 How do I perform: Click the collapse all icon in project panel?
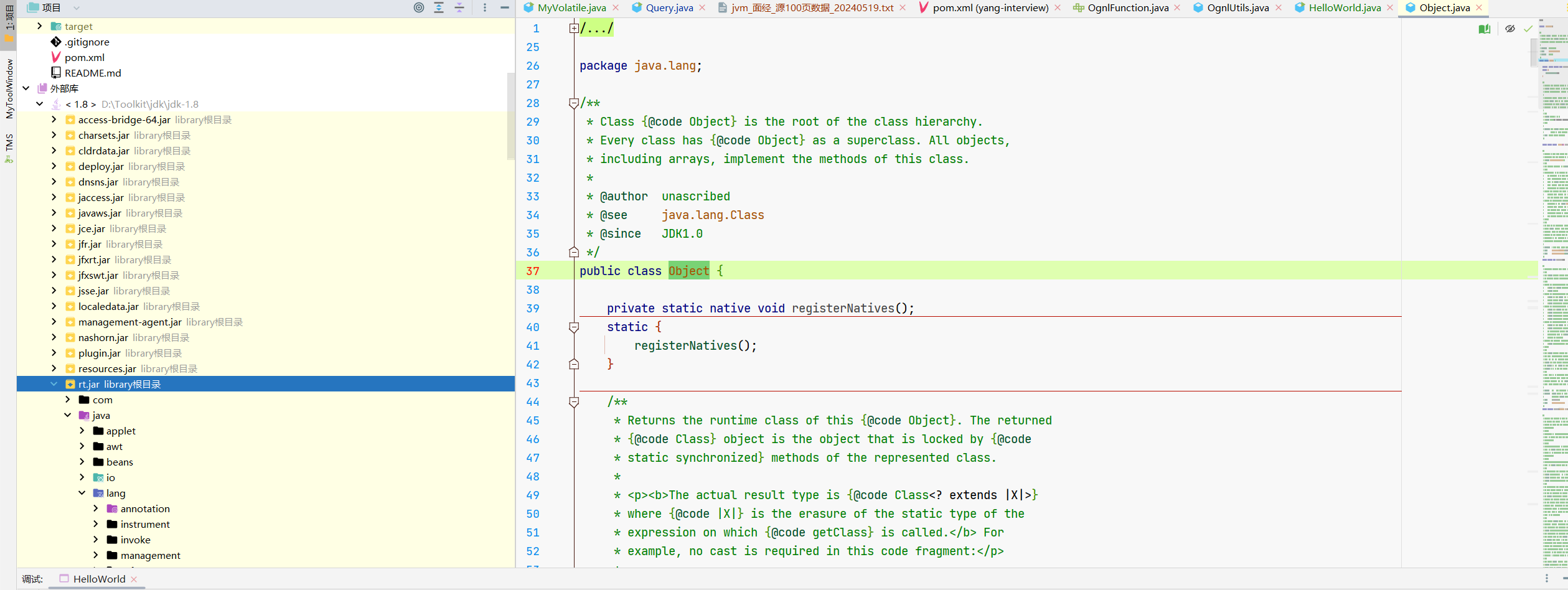point(459,7)
